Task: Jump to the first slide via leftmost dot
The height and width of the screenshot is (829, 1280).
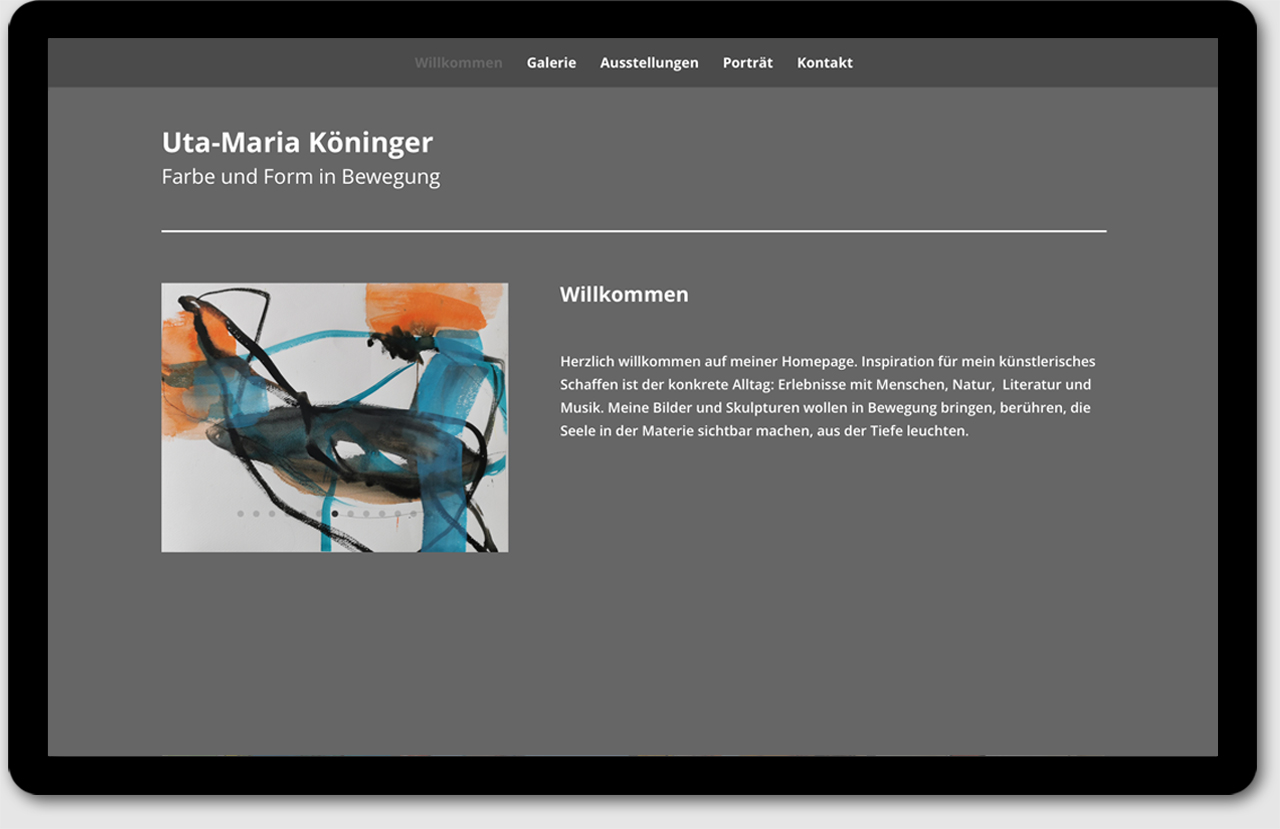Action: click(240, 514)
